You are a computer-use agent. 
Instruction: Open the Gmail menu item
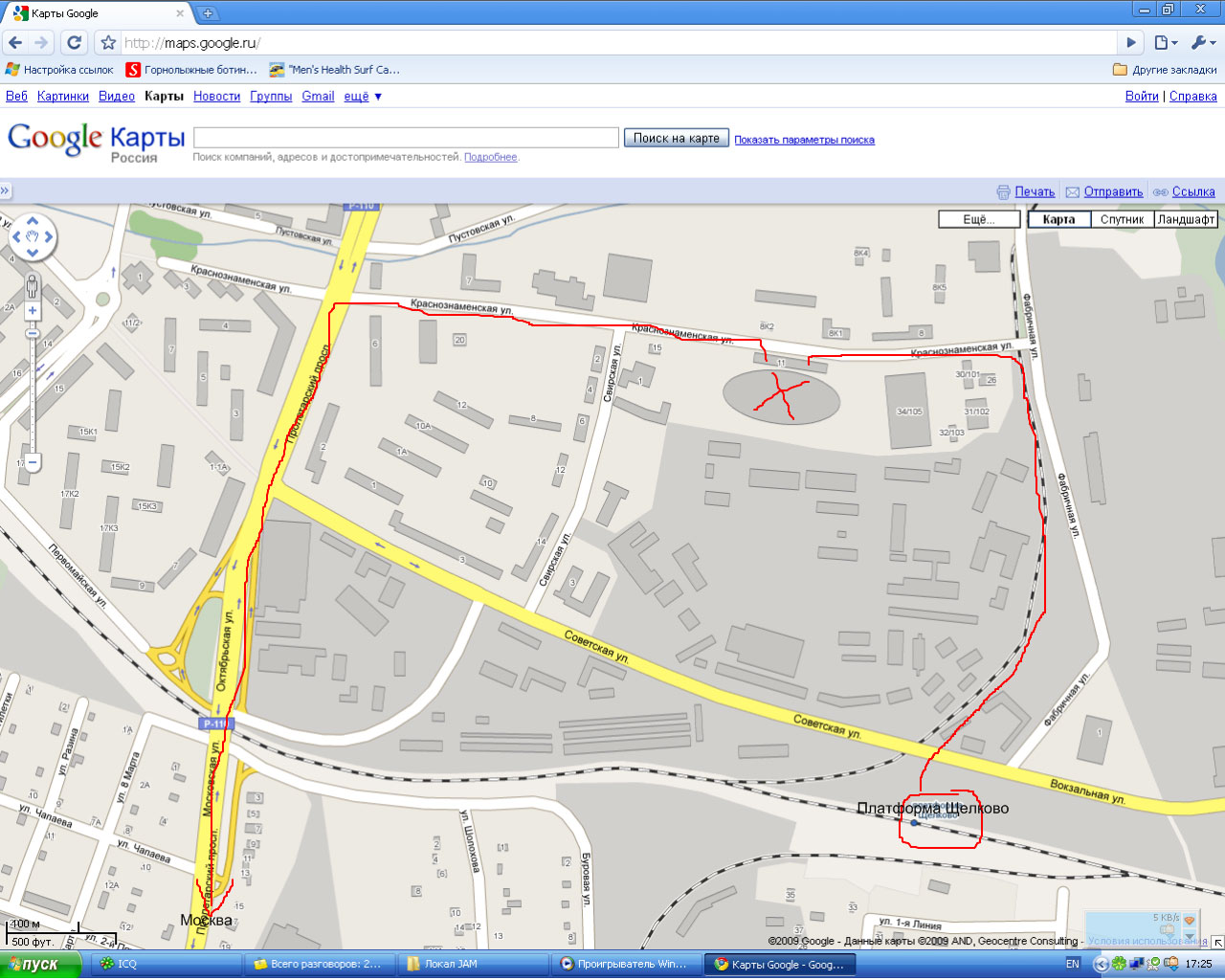point(318,97)
